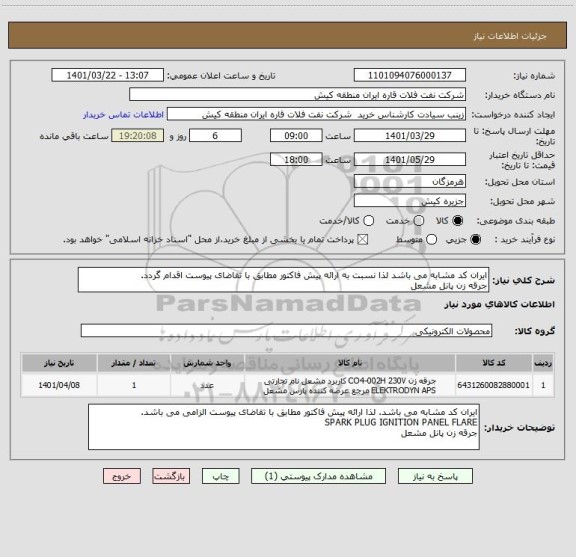Click the response deadline date 1401/03/29

pos(410,136)
